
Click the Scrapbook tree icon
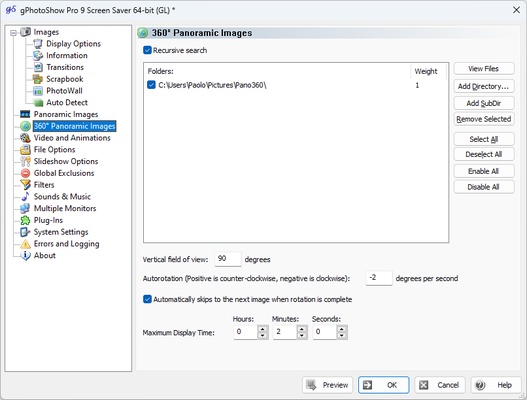click(38, 79)
